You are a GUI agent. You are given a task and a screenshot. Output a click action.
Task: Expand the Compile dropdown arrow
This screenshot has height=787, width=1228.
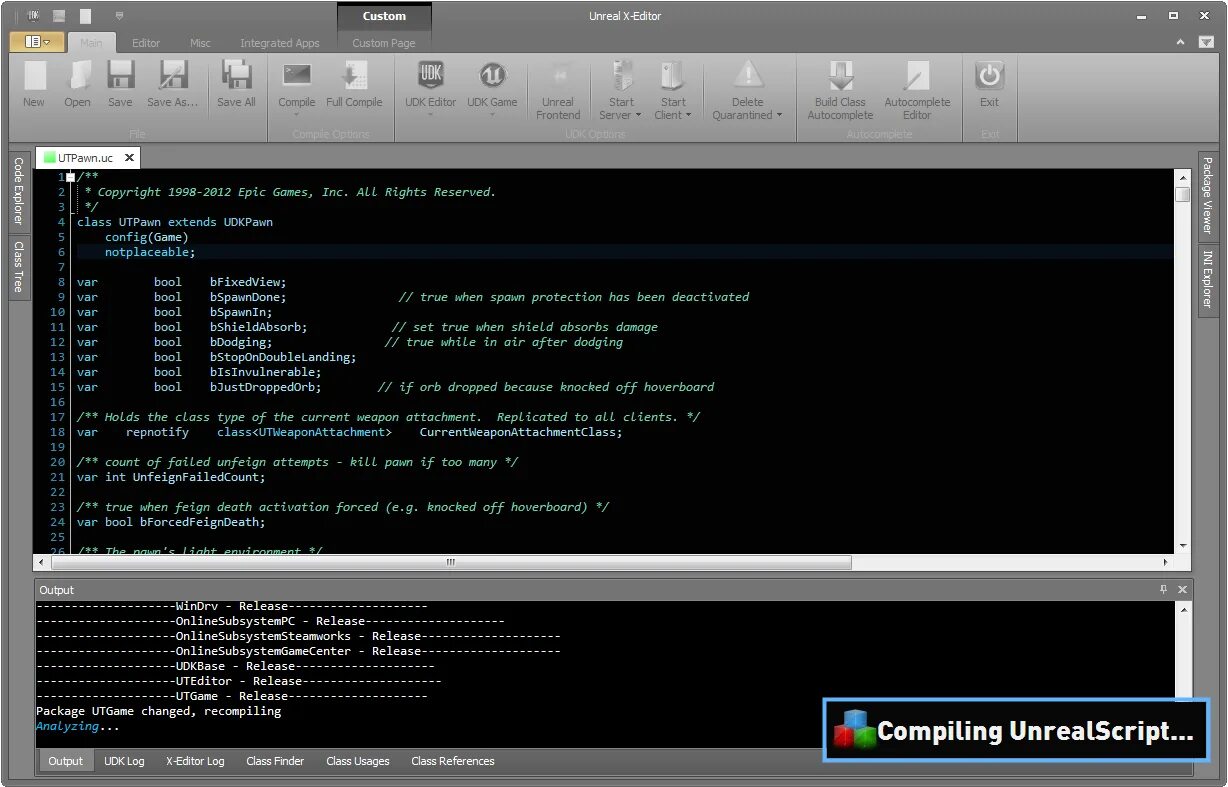(297, 115)
